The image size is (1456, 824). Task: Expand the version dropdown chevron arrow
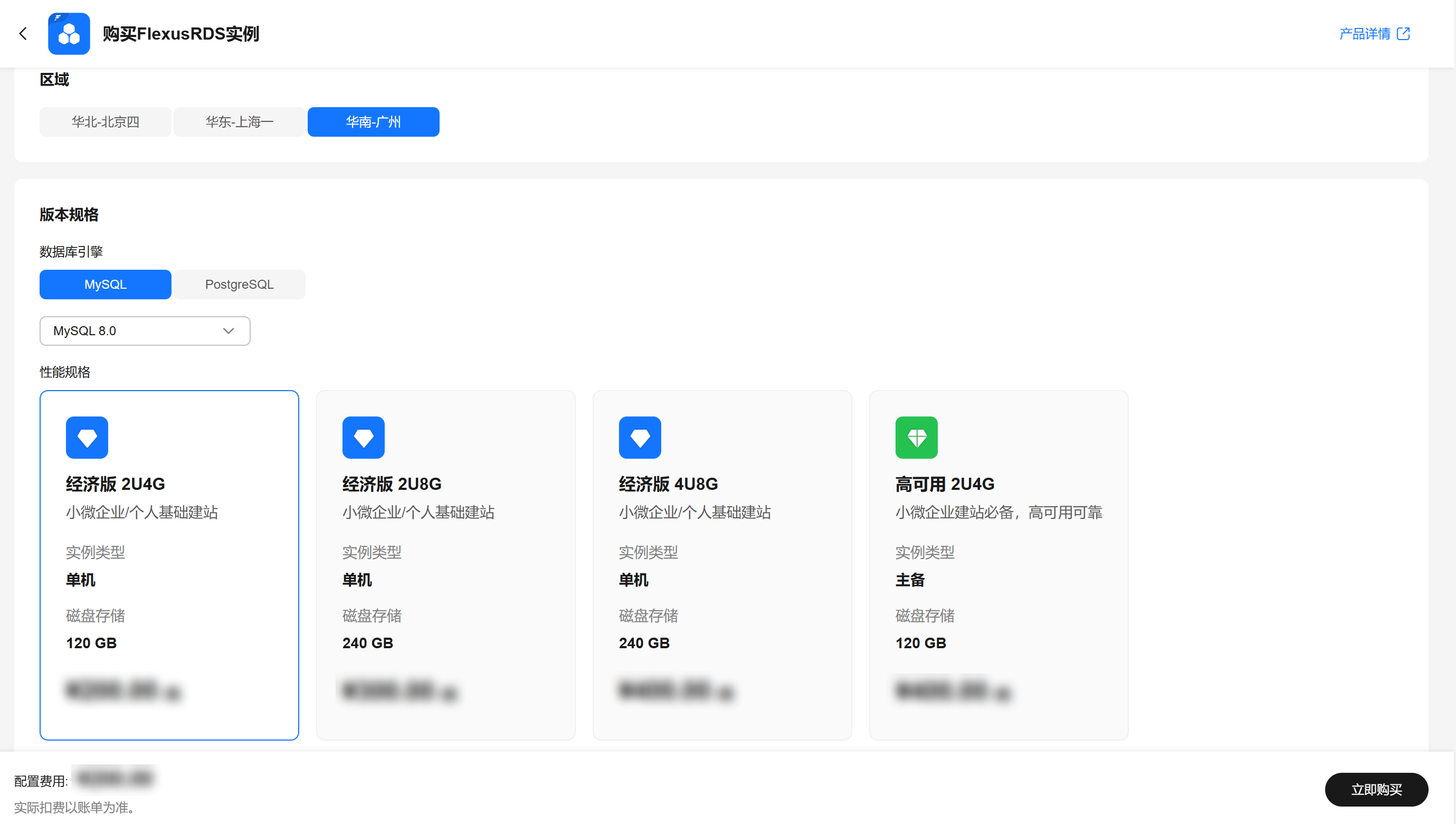pos(229,331)
